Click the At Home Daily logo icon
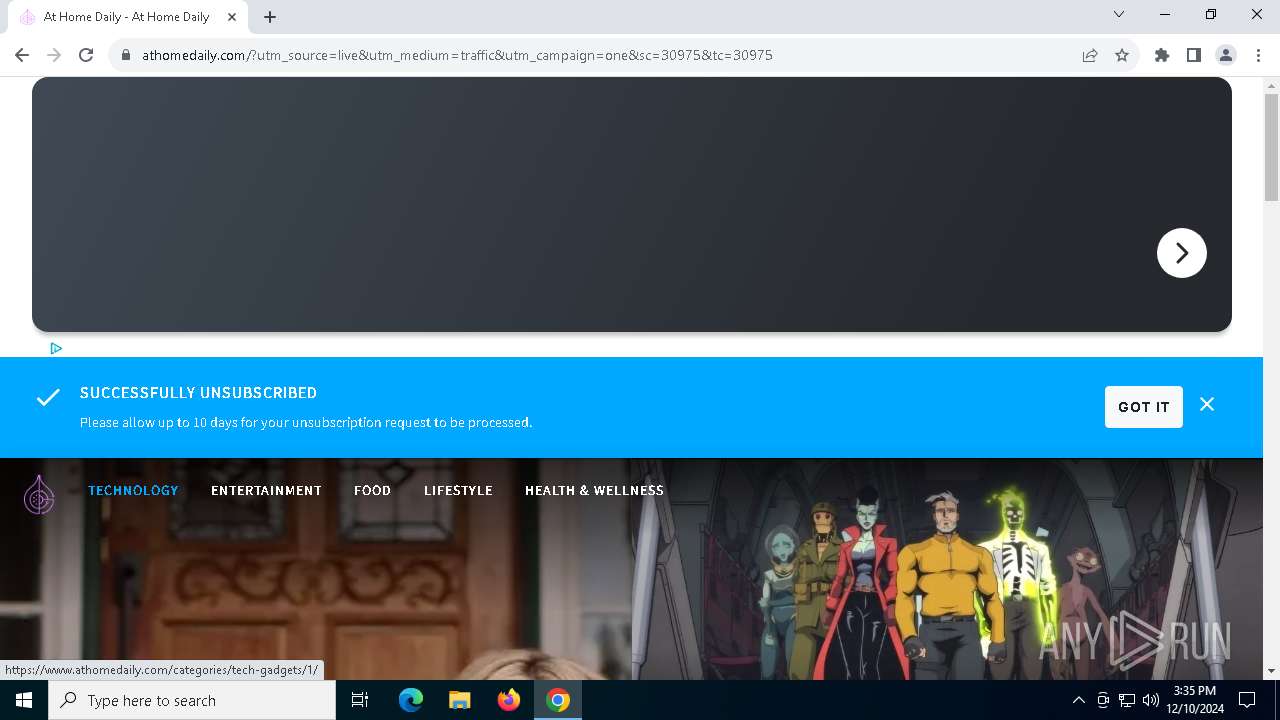1280x720 pixels. [x=39, y=494]
